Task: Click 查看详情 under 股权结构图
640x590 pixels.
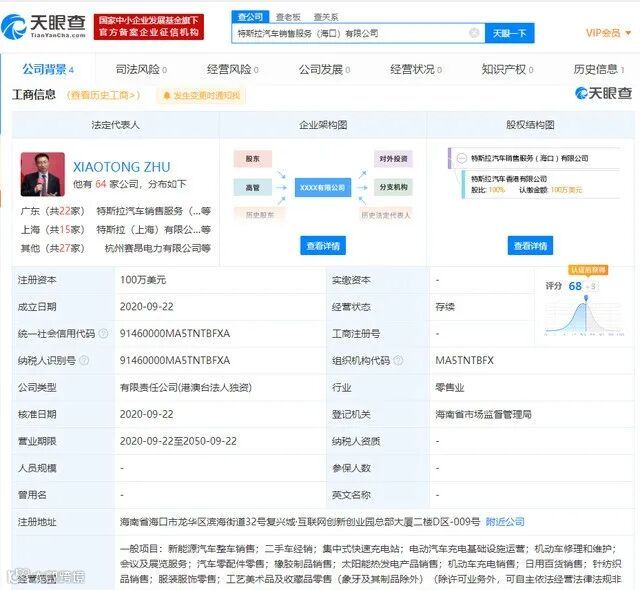Action: [x=530, y=246]
